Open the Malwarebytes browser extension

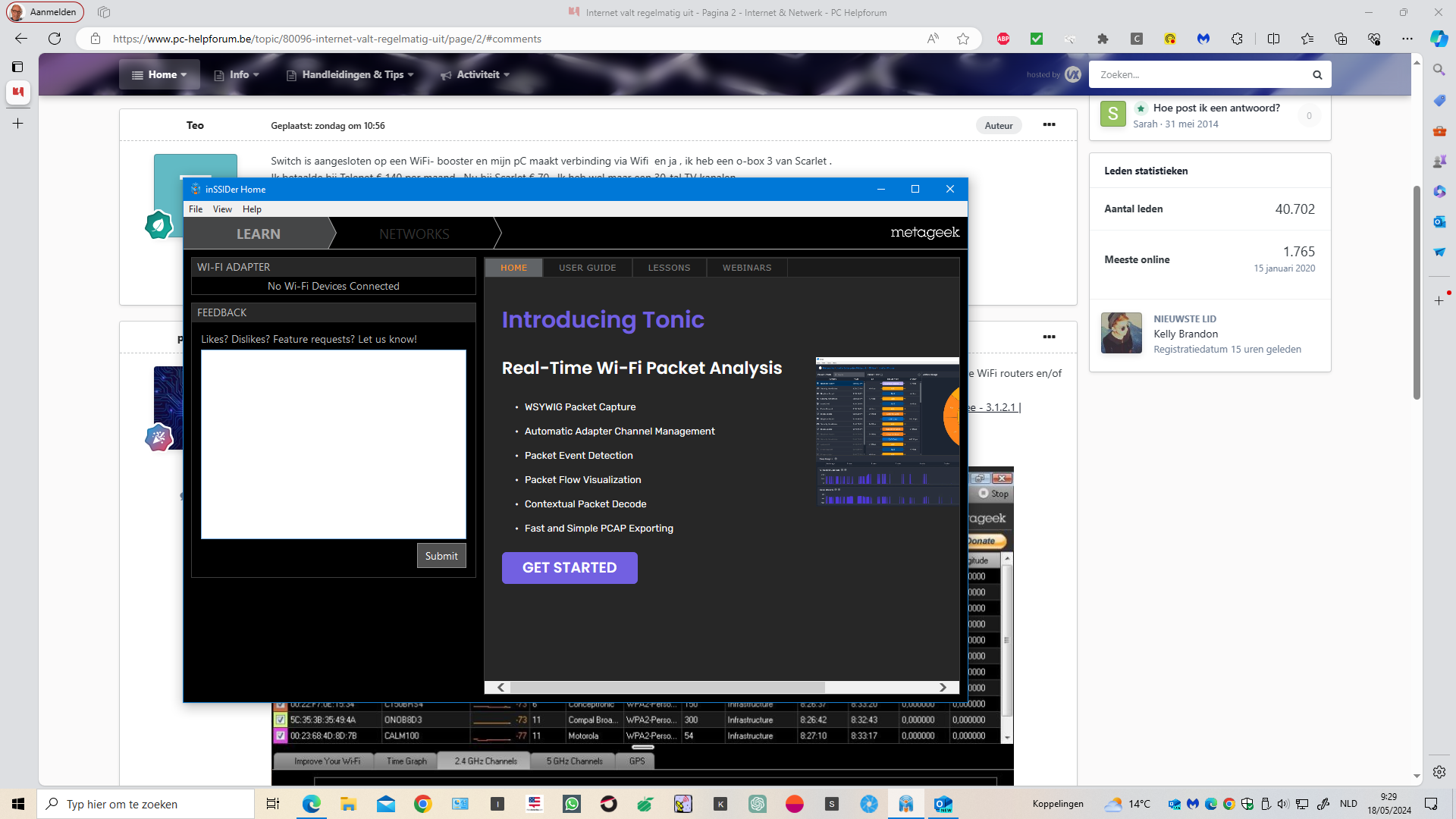tap(1203, 39)
